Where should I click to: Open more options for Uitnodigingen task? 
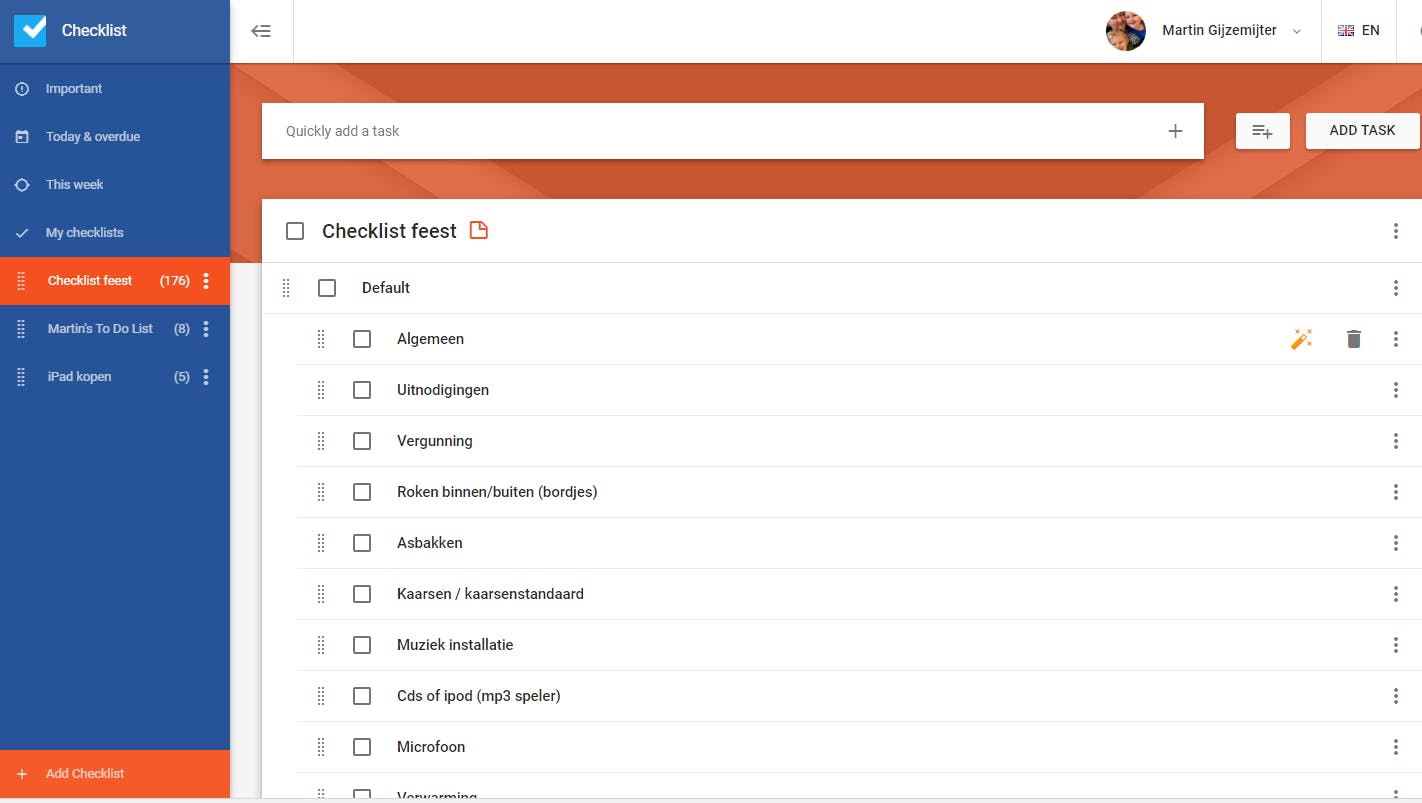coord(1396,390)
